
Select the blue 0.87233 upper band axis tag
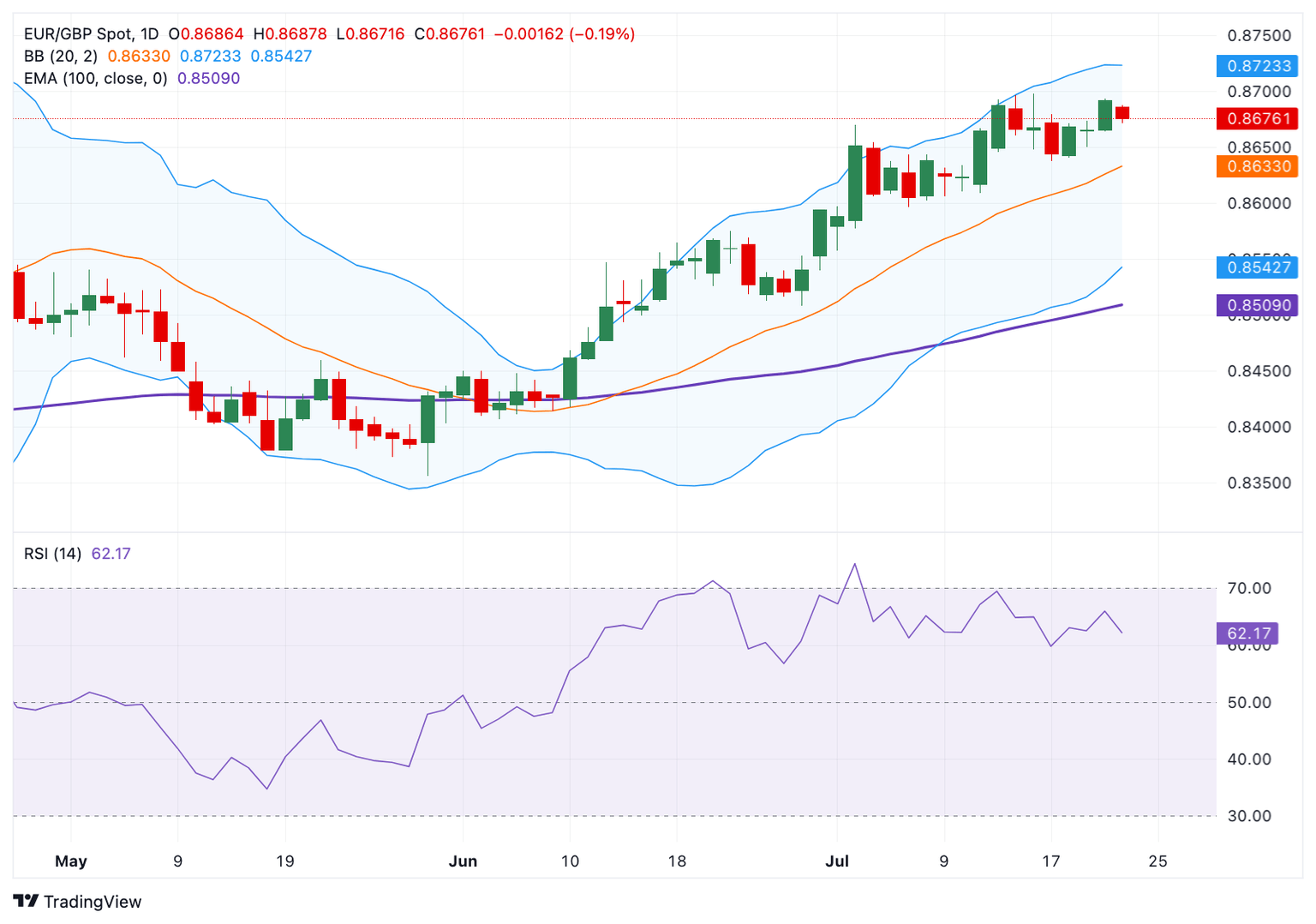pyautogui.click(x=1257, y=66)
